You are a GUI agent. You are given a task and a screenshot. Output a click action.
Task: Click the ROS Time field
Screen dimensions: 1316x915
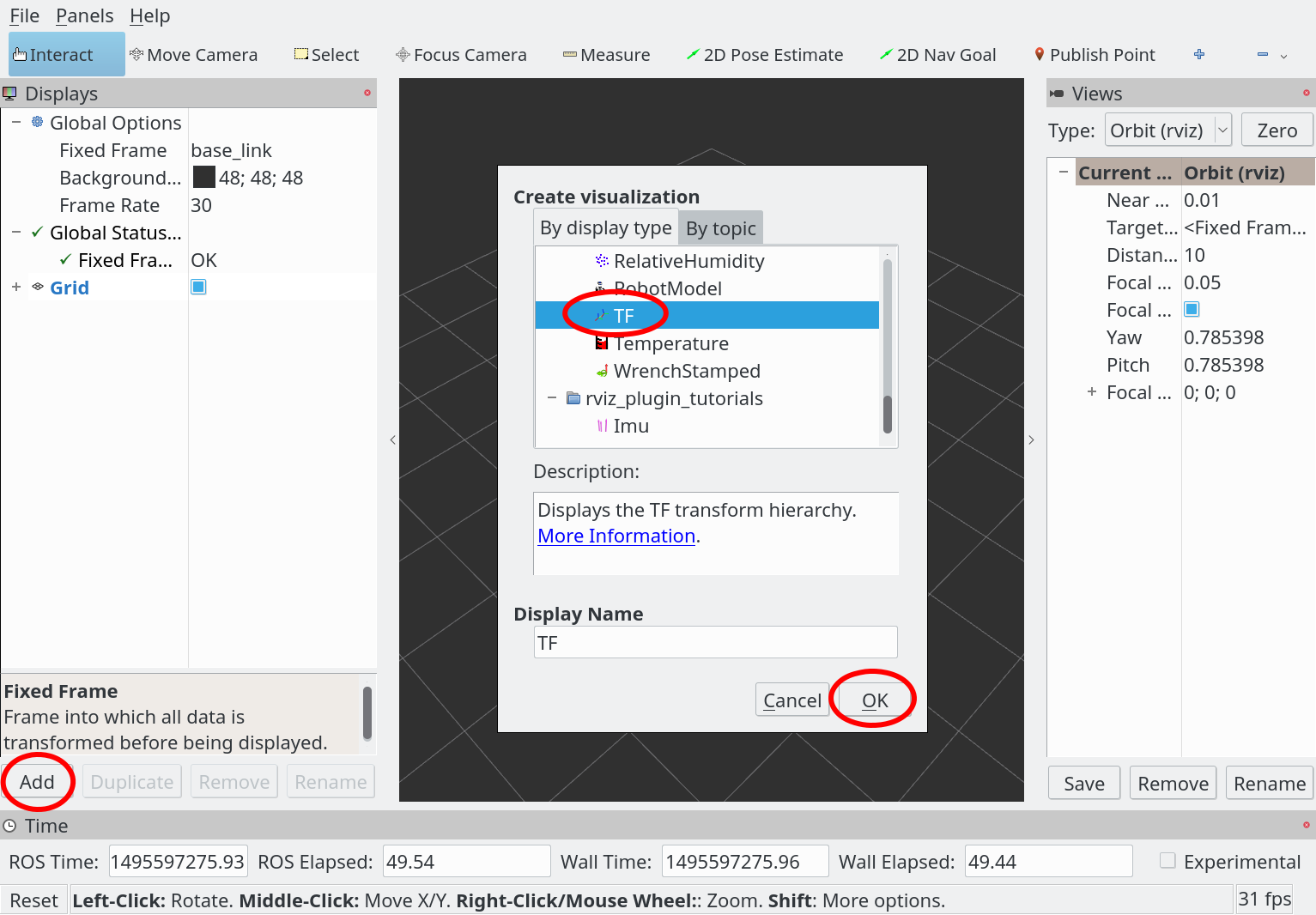pos(178,861)
